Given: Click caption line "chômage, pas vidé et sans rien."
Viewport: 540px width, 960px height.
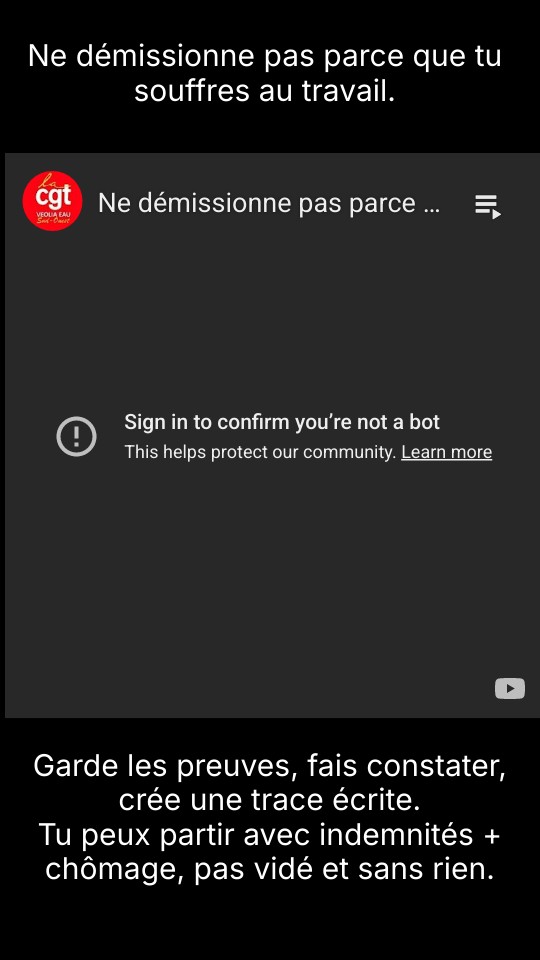Looking at the screenshot, I should point(269,870).
